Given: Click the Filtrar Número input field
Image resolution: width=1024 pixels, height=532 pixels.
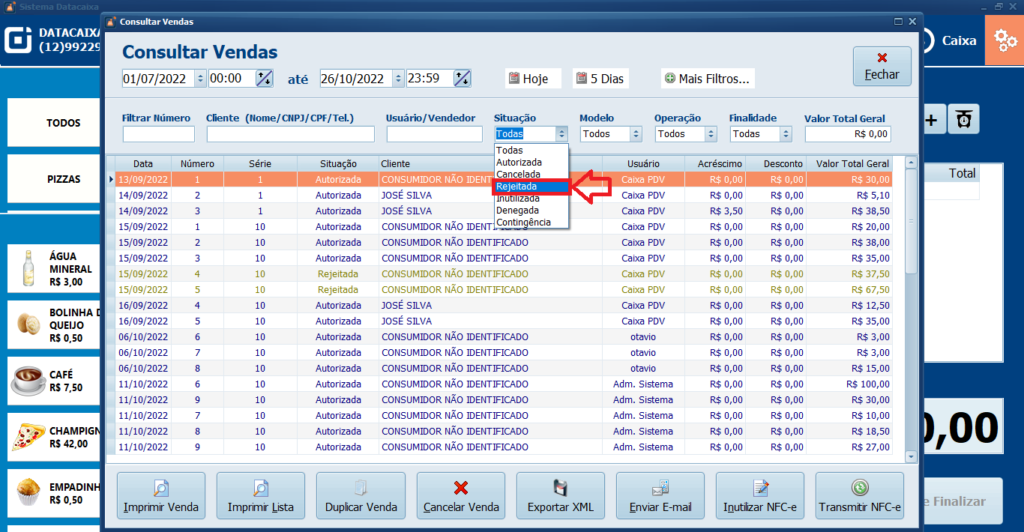Looking at the screenshot, I should tap(158, 134).
